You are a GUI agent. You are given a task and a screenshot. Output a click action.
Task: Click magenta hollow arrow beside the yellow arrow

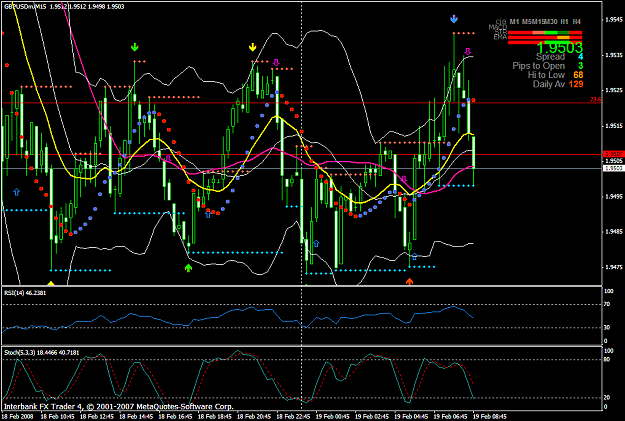pos(276,63)
